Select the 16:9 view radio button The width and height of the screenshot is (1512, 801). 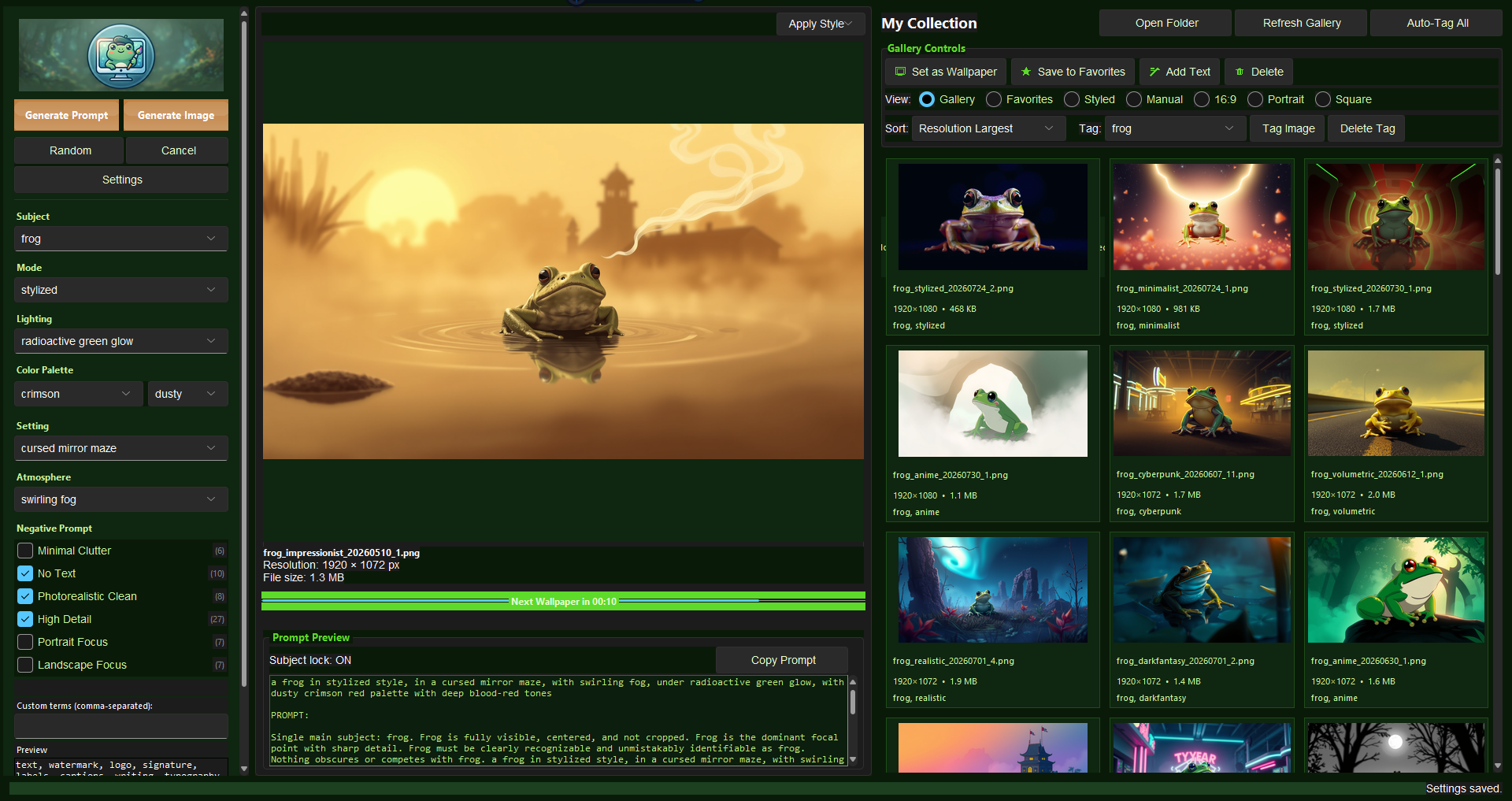coord(1202,99)
